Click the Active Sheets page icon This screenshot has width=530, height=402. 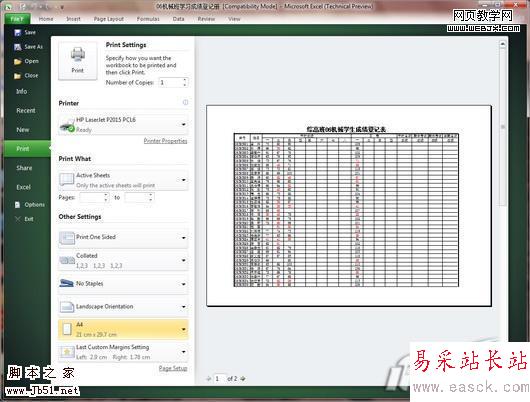point(67,180)
